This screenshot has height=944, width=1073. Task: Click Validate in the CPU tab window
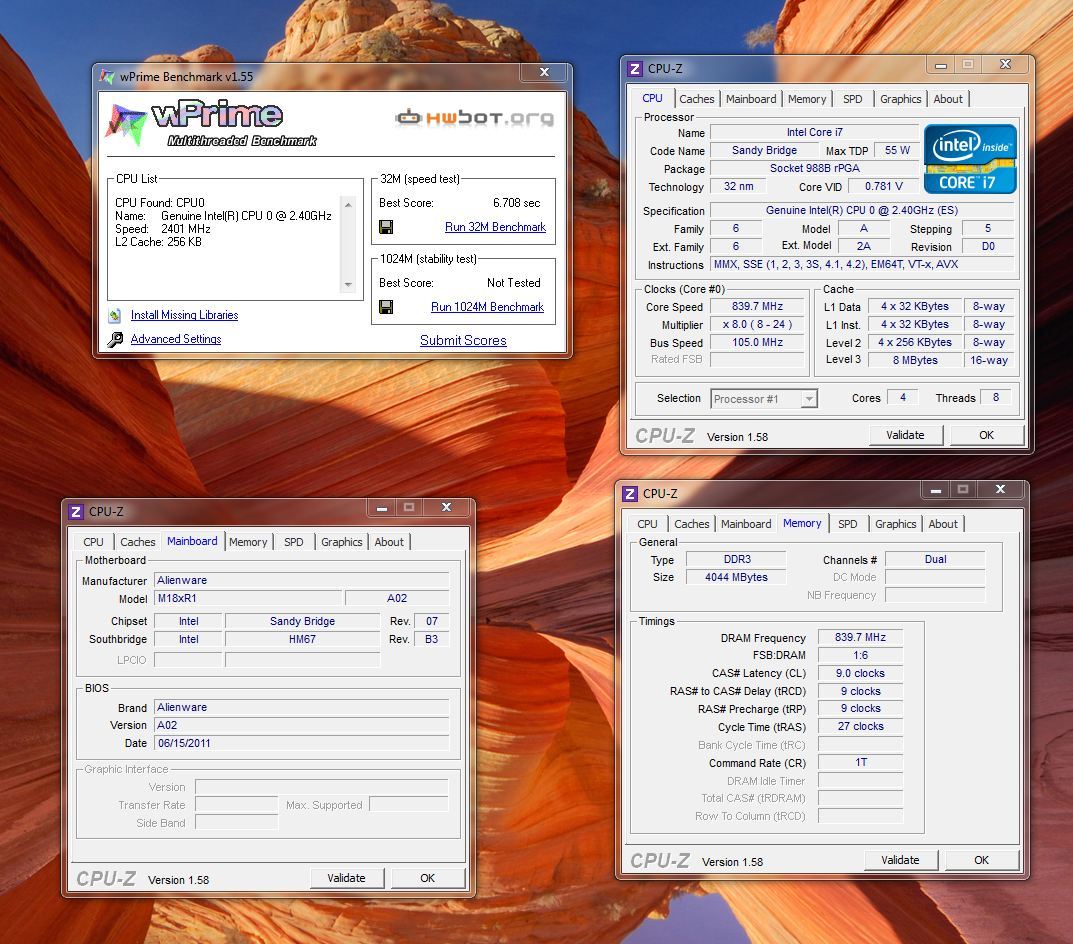tap(905, 435)
